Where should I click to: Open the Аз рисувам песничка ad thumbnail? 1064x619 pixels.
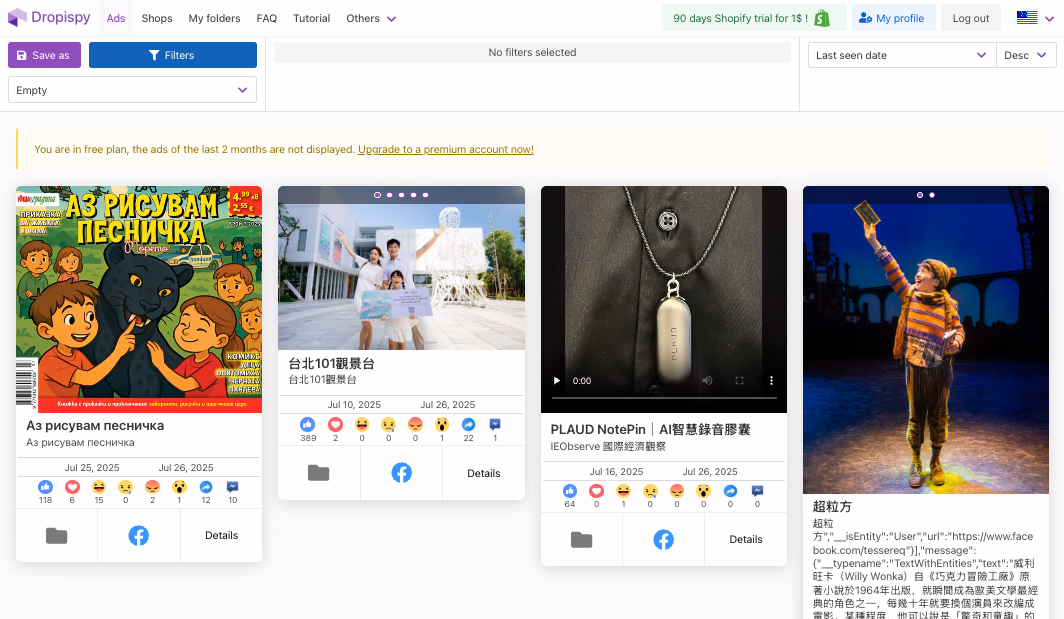pyautogui.click(x=139, y=299)
